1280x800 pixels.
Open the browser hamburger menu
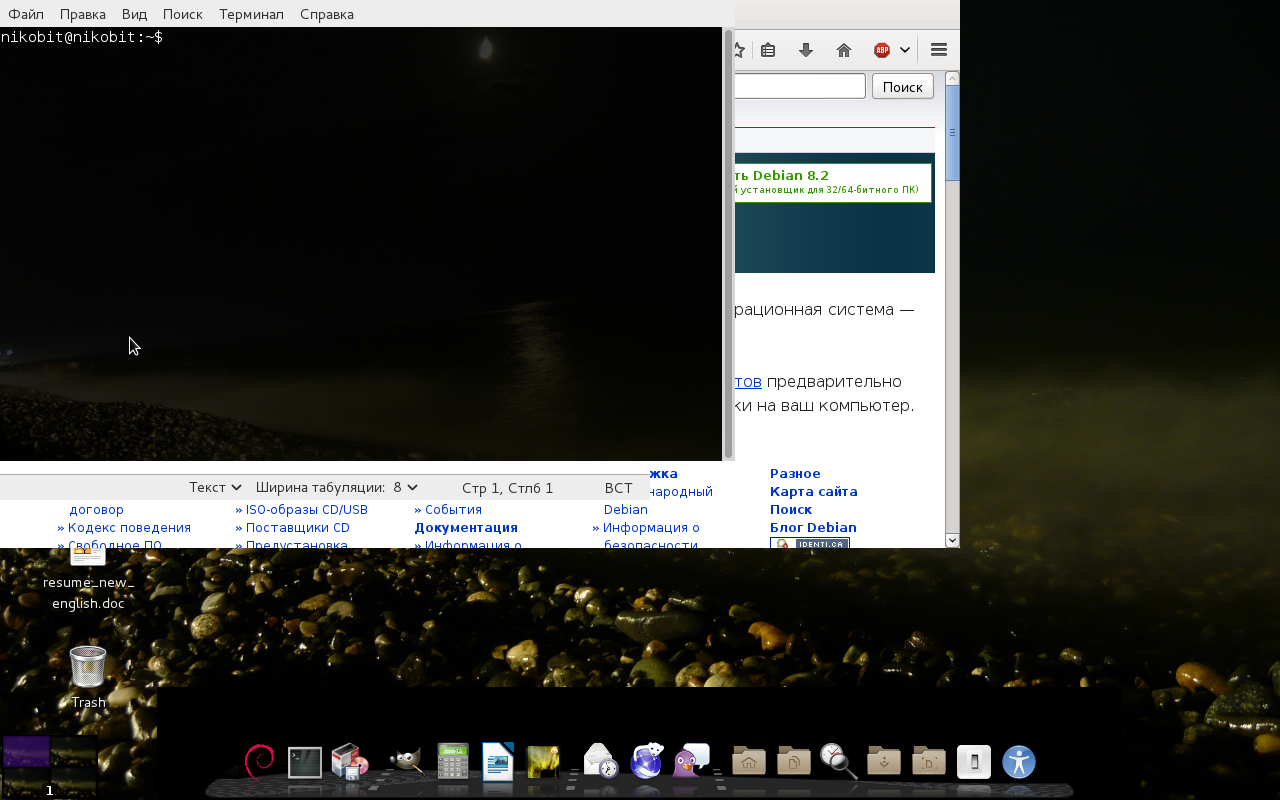(x=938, y=50)
